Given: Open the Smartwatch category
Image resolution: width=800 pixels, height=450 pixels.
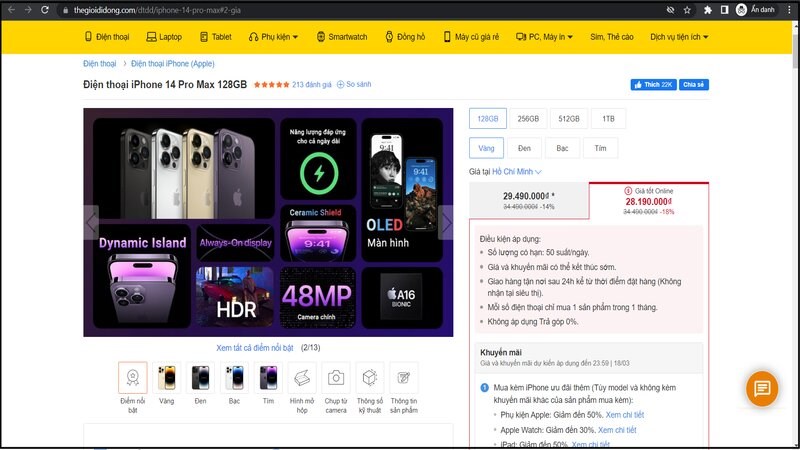Looking at the screenshot, I should 342,37.
